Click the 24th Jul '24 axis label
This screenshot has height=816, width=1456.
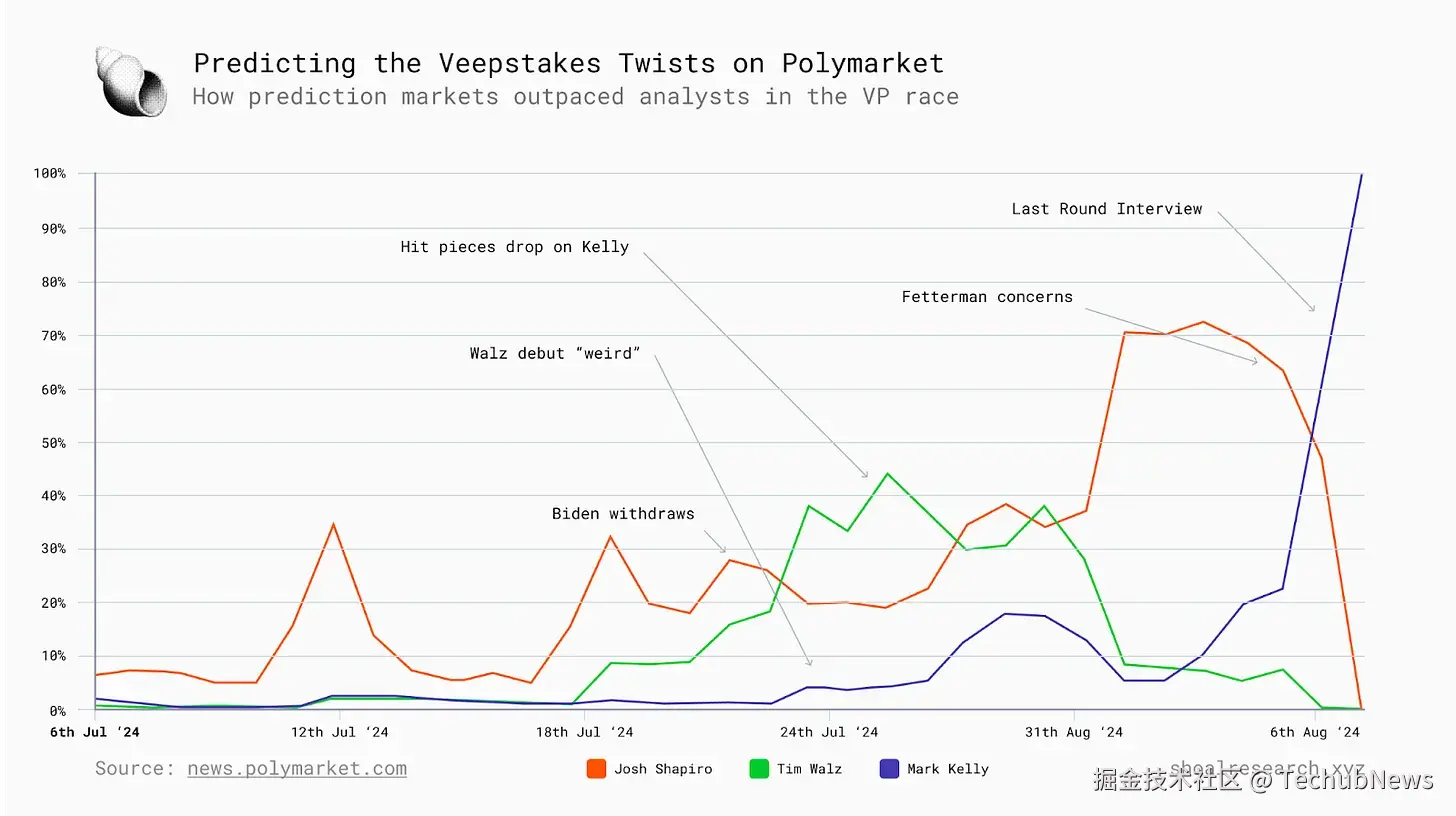click(x=830, y=732)
